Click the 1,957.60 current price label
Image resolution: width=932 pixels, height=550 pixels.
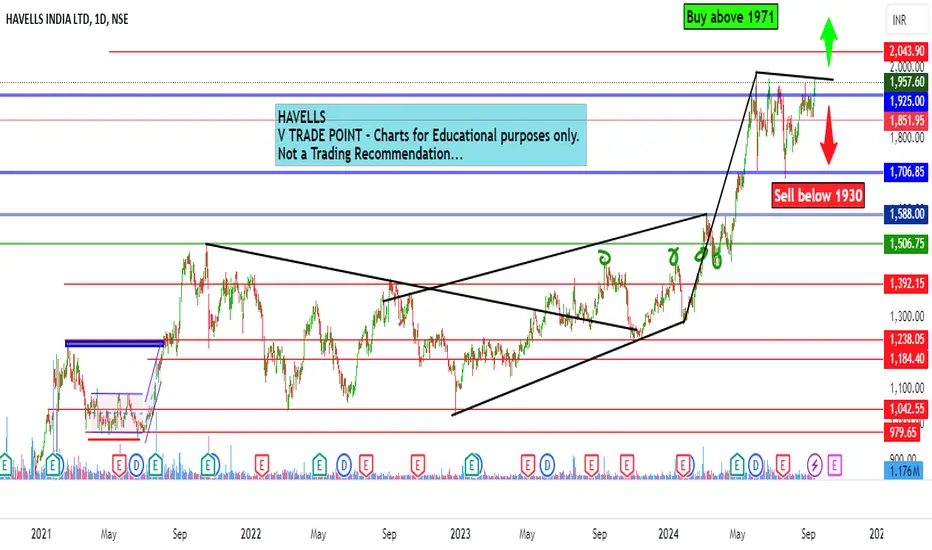pos(906,82)
